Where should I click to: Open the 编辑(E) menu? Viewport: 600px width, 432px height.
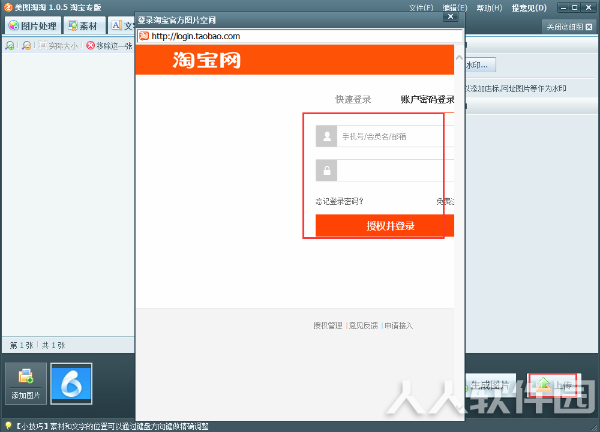(x=455, y=8)
